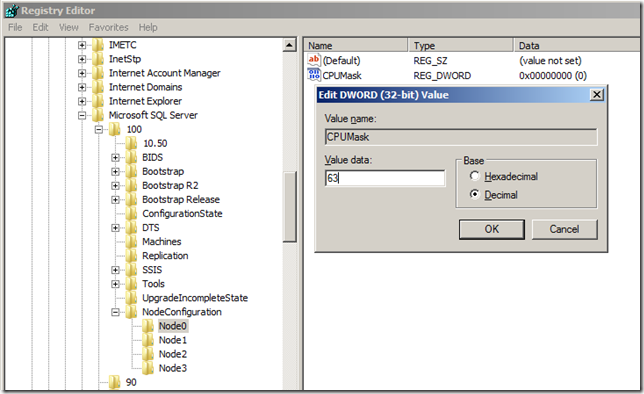Click the SSIS folder icon
The width and height of the screenshot is (644, 394).
tap(131, 270)
